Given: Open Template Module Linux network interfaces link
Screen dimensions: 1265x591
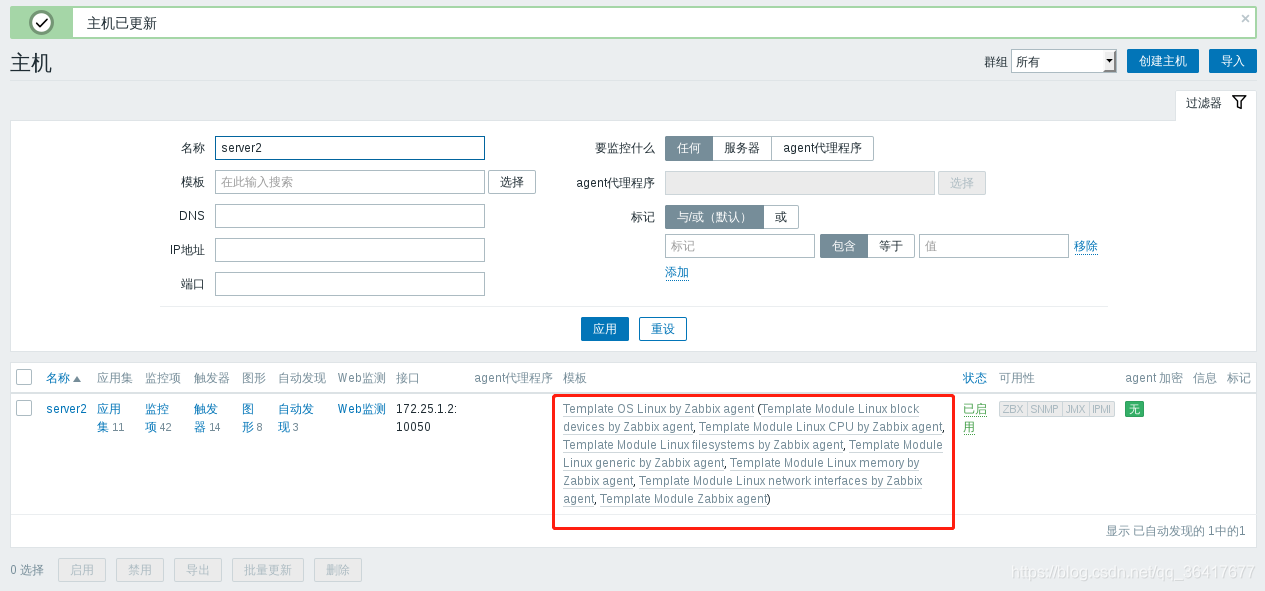Looking at the screenshot, I should [742, 490].
